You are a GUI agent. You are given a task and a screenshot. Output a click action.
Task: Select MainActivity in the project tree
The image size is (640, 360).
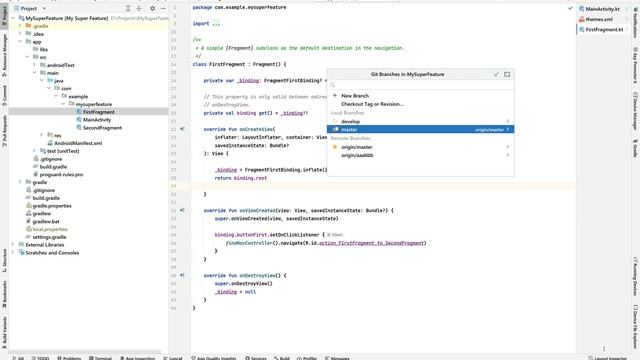[x=97, y=120]
